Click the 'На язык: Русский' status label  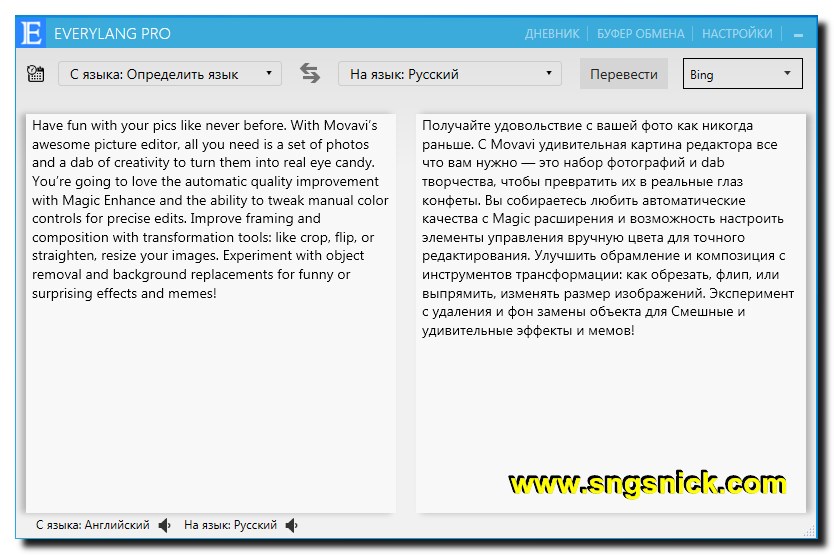coord(230,525)
